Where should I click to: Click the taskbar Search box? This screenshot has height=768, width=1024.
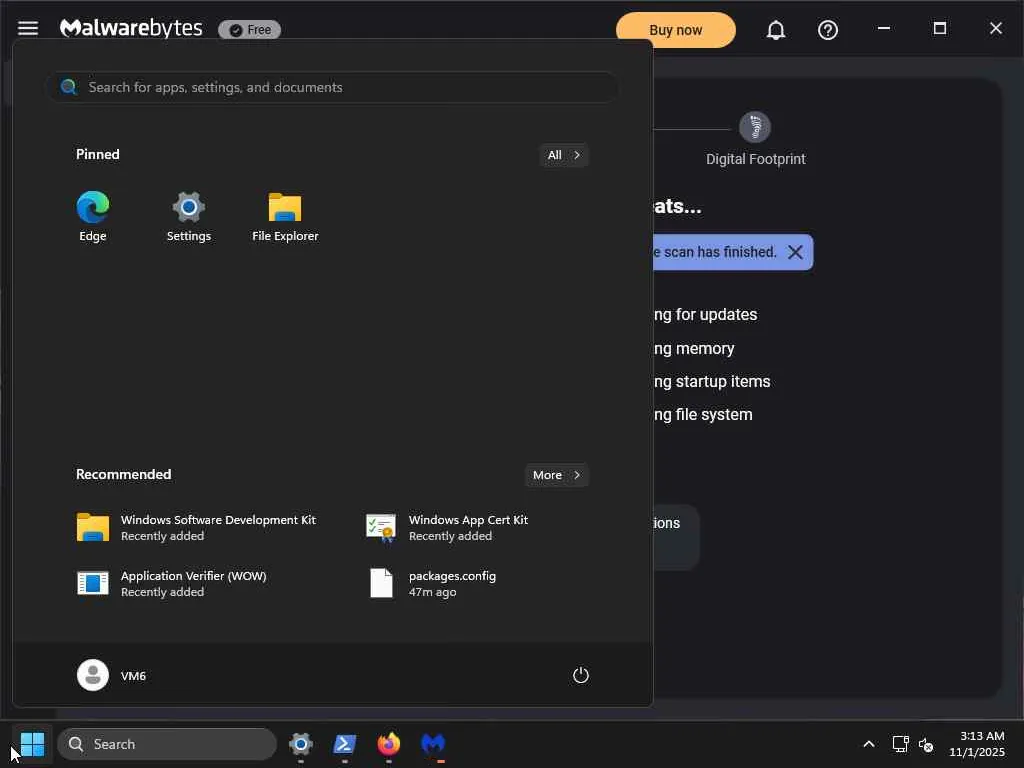(x=167, y=744)
